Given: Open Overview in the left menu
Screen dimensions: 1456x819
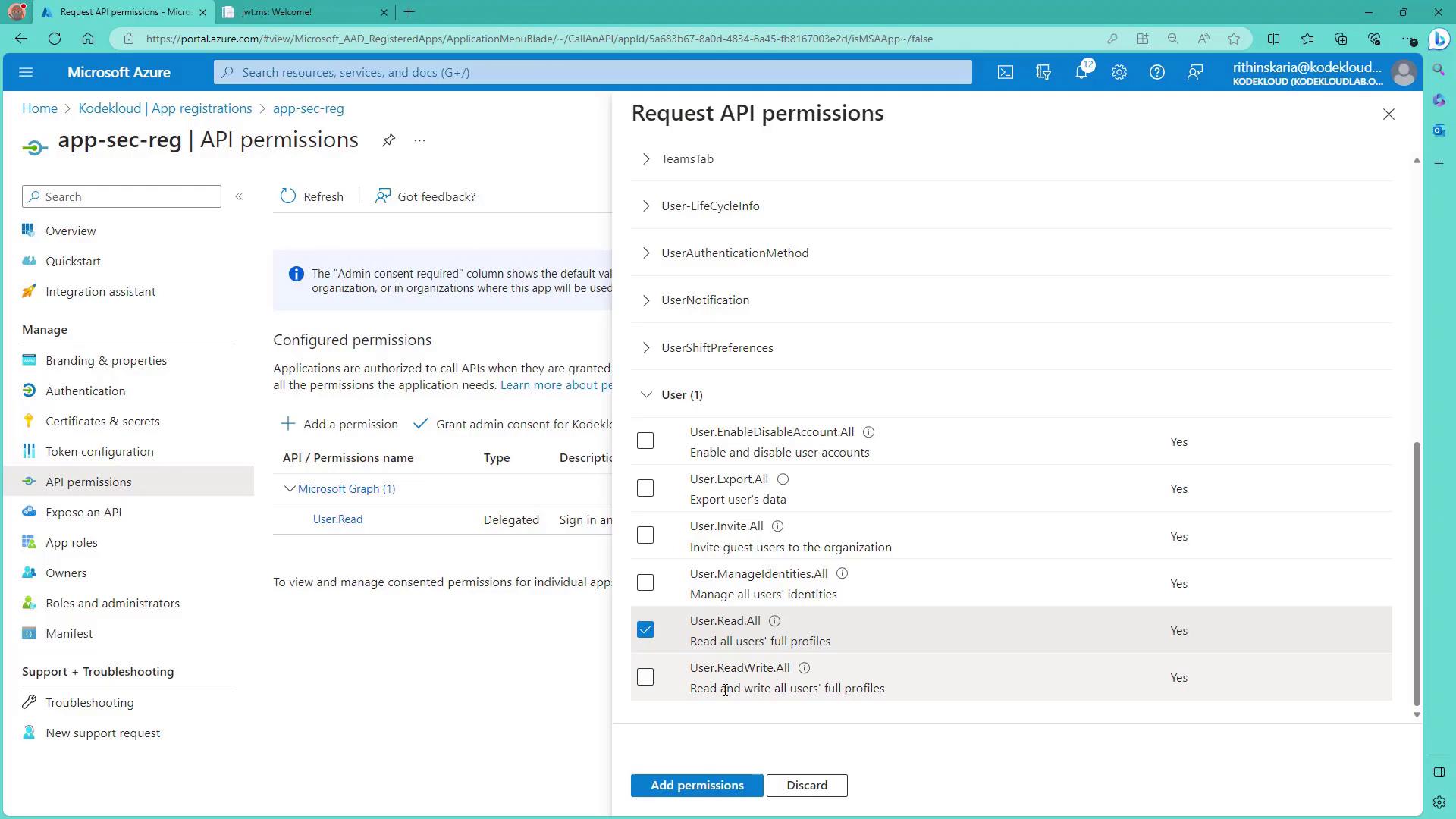Looking at the screenshot, I should [x=71, y=231].
